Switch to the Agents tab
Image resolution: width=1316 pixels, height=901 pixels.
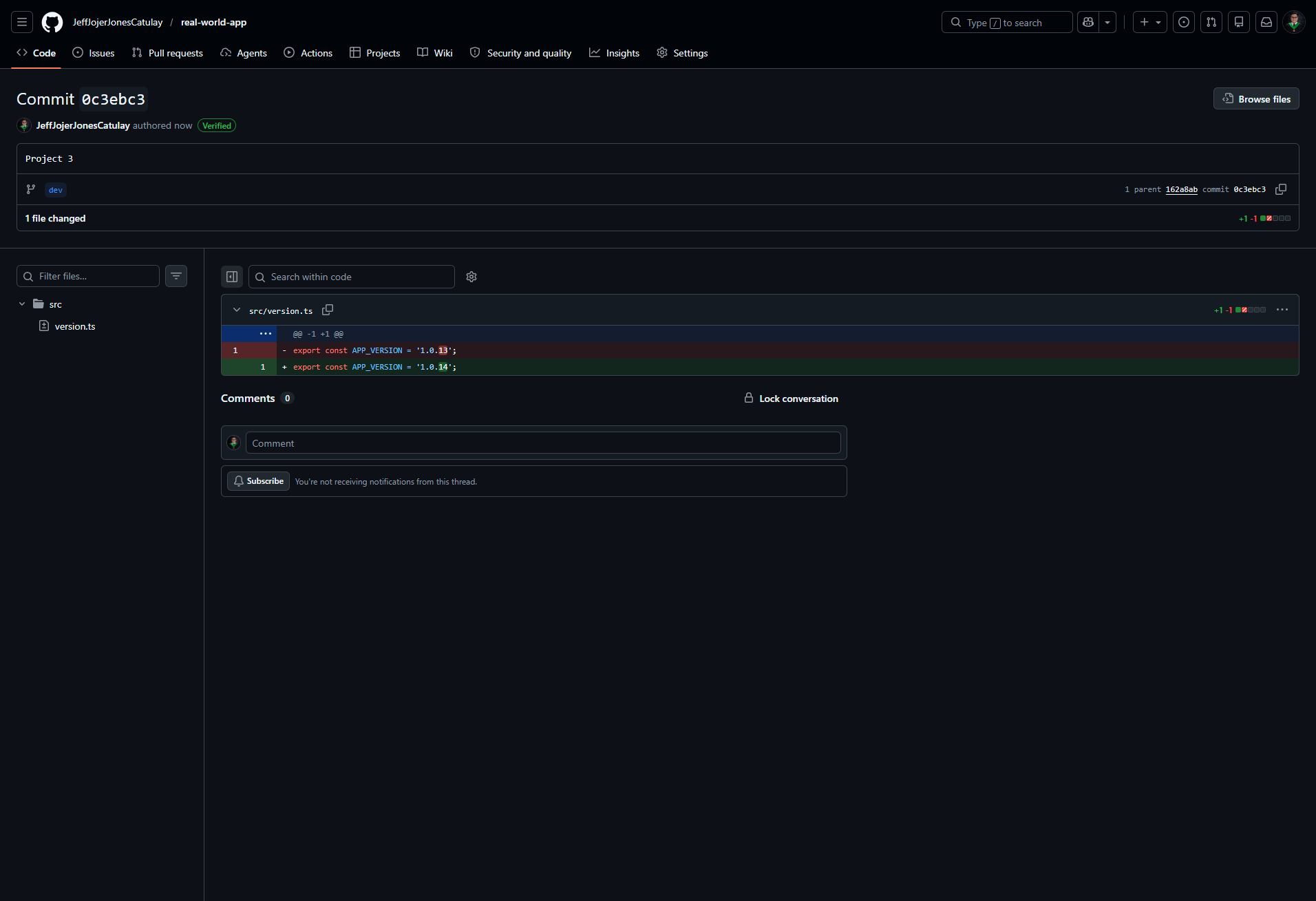(x=244, y=53)
